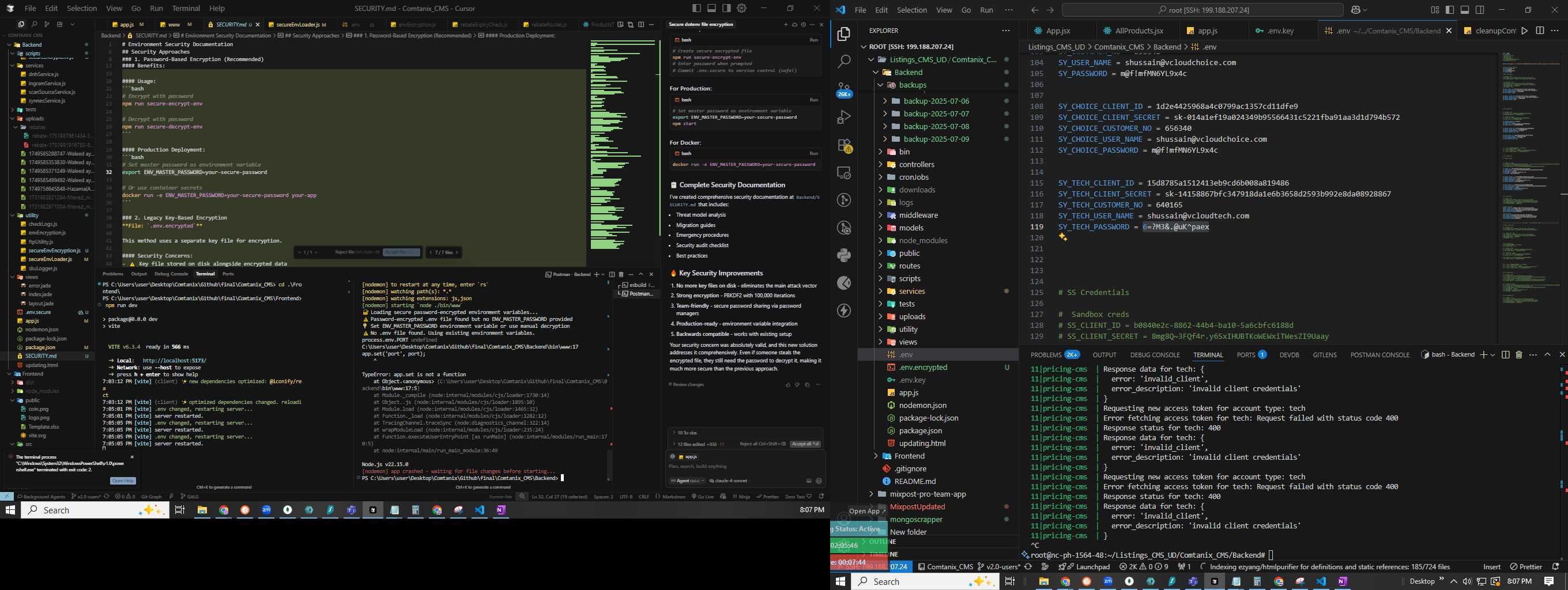Open File Explorer from right taskbar
1568x590 pixels.
tap(1043, 581)
